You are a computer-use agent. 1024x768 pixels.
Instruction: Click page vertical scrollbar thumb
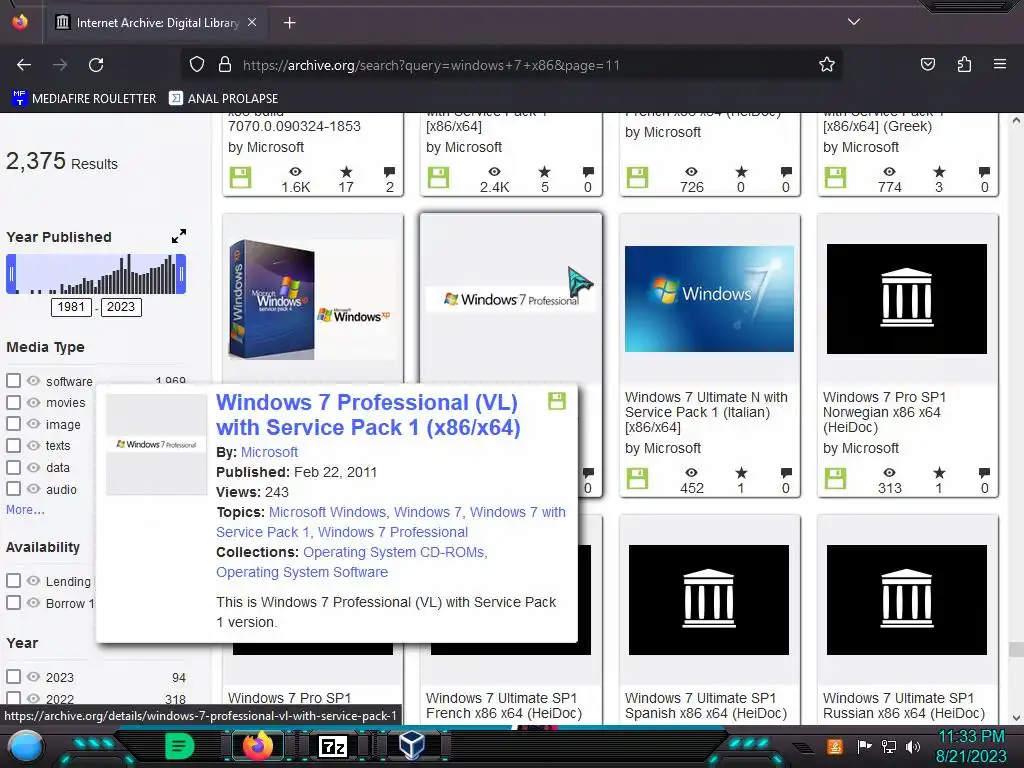point(1016,649)
